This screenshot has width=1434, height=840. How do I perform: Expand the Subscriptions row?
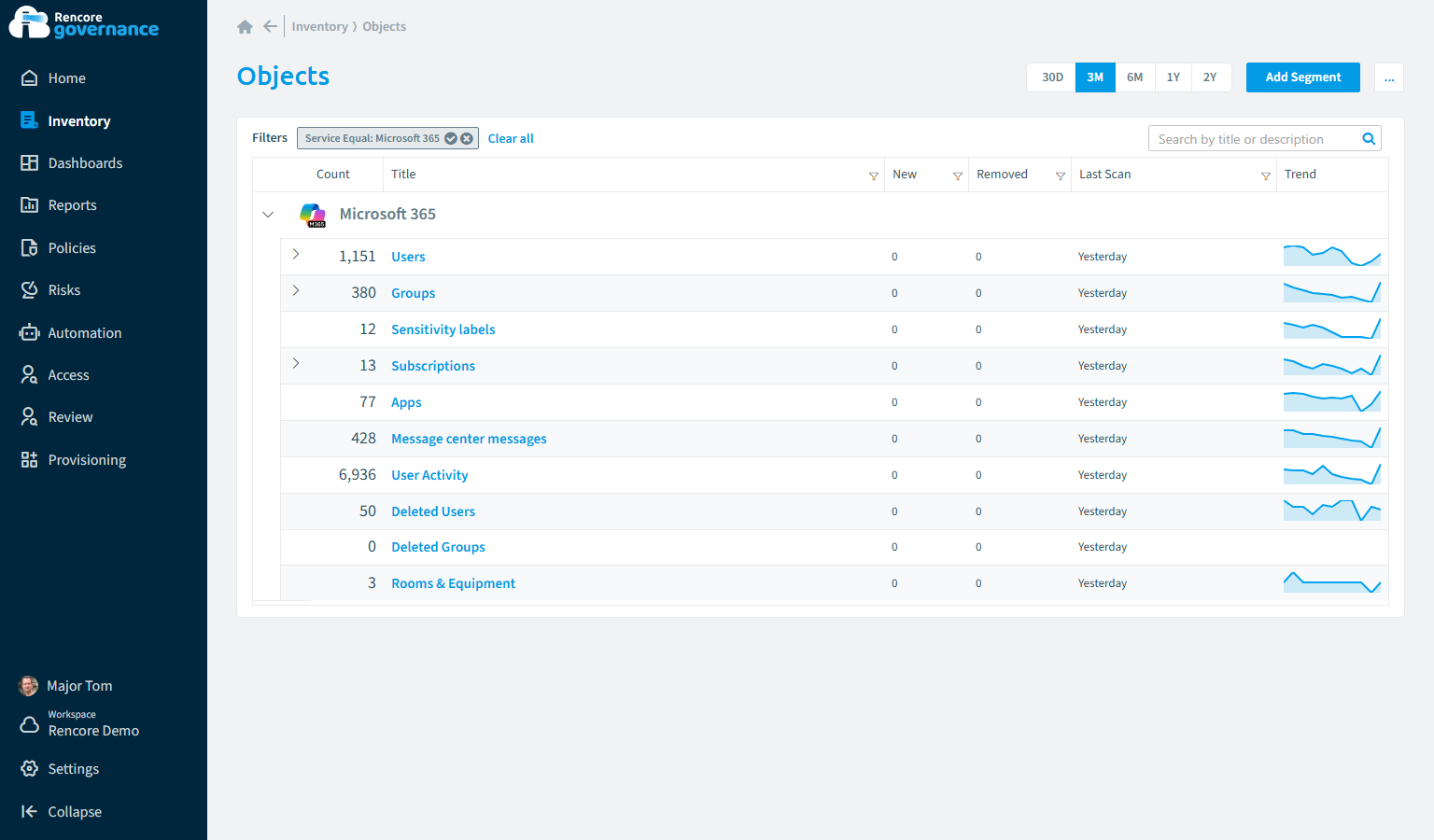(x=296, y=363)
